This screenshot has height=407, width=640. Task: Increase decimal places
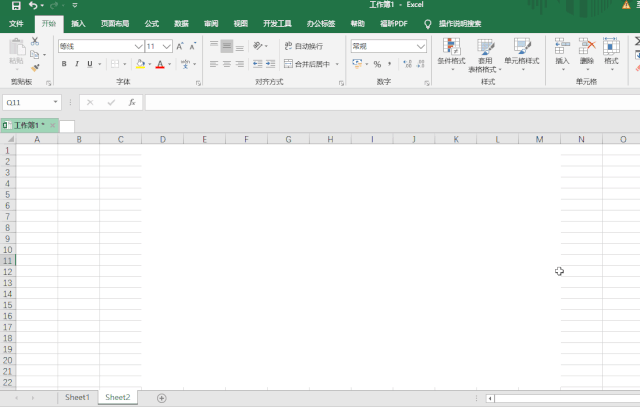click(407, 64)
